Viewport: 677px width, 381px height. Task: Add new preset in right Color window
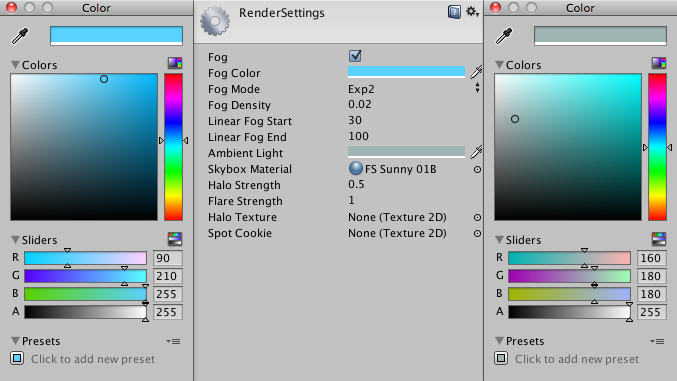click(x=501, y=358)
